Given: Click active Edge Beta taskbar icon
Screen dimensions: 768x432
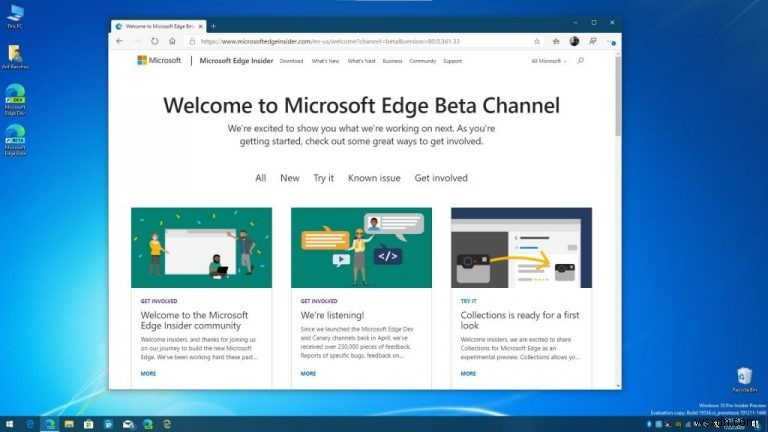Looking at the screenshot, I should pos(49,424).
